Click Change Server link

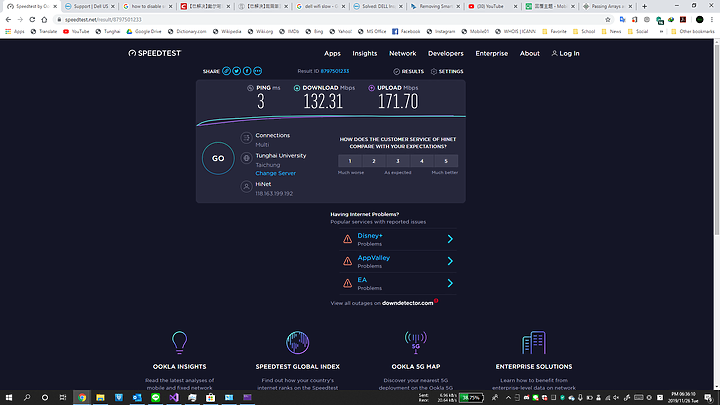click(x=276, y=173)
